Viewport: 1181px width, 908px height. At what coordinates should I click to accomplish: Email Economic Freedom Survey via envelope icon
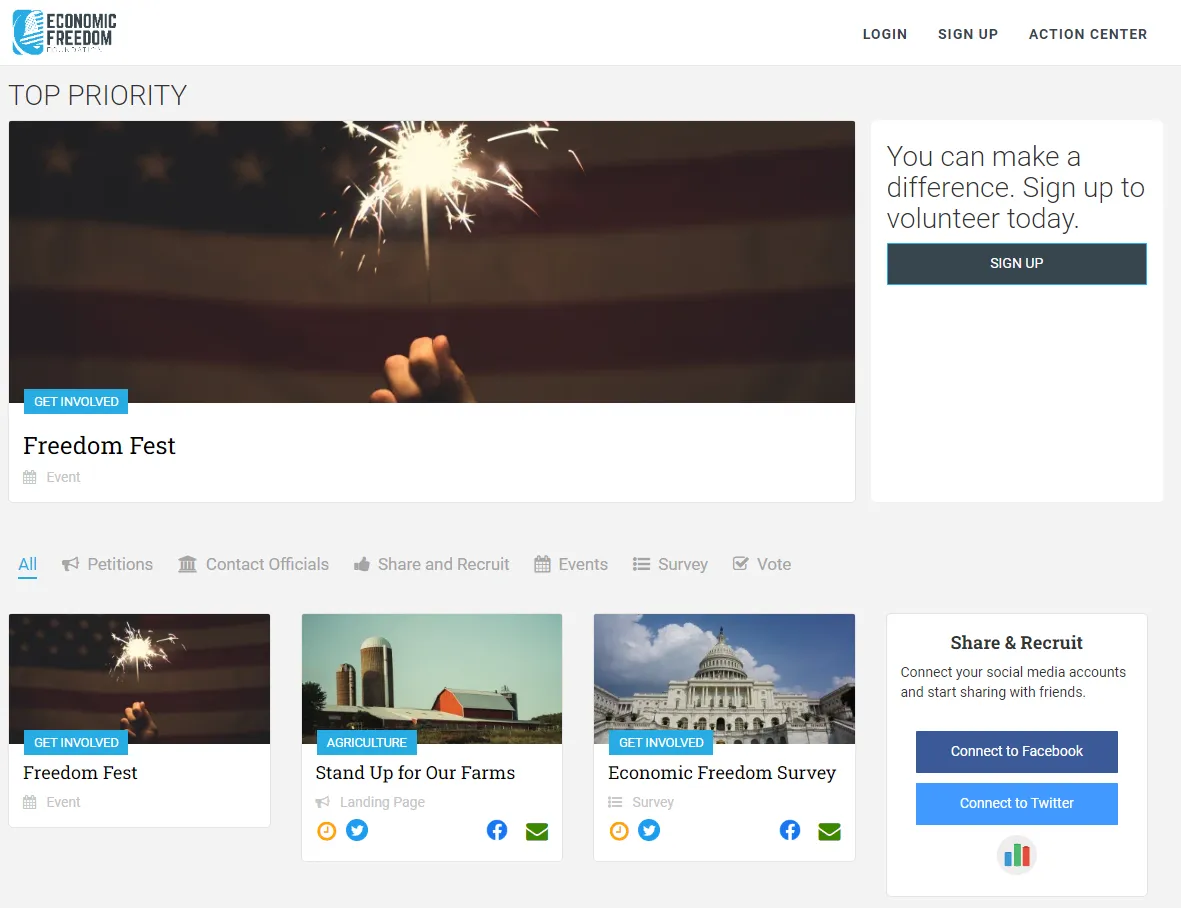pyautogui.click(x=829, y=832)
